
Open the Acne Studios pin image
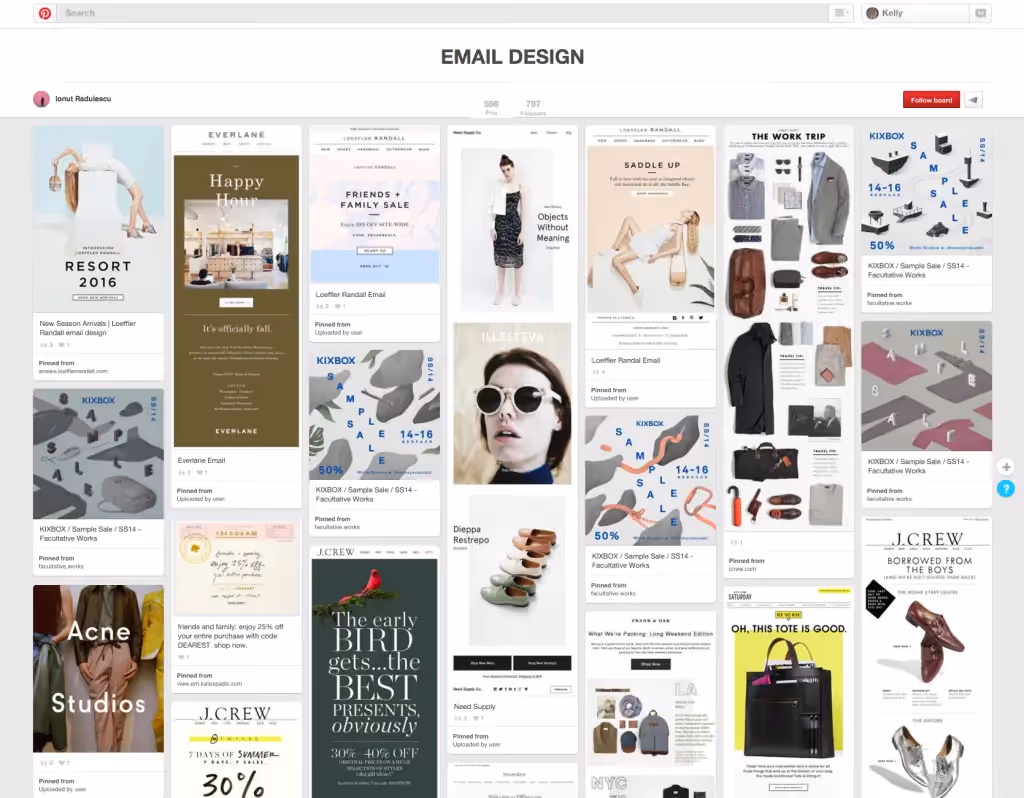98,668
